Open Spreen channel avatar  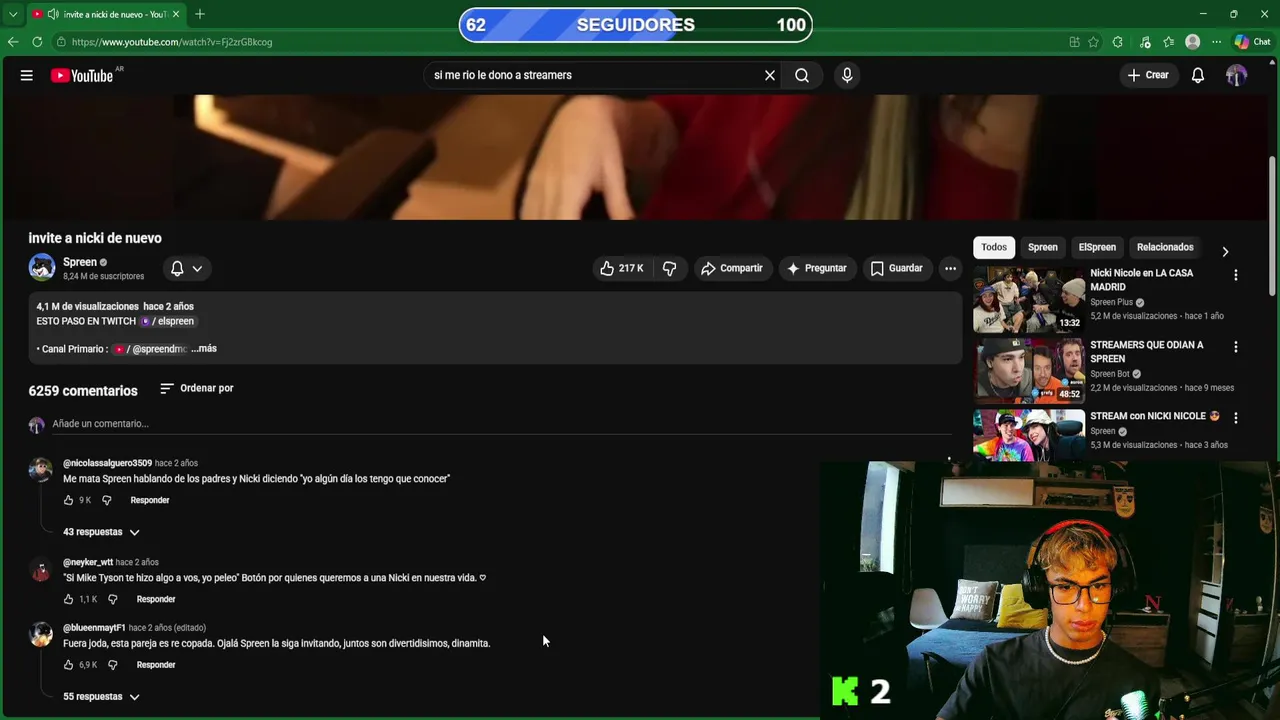pos(42,267)
